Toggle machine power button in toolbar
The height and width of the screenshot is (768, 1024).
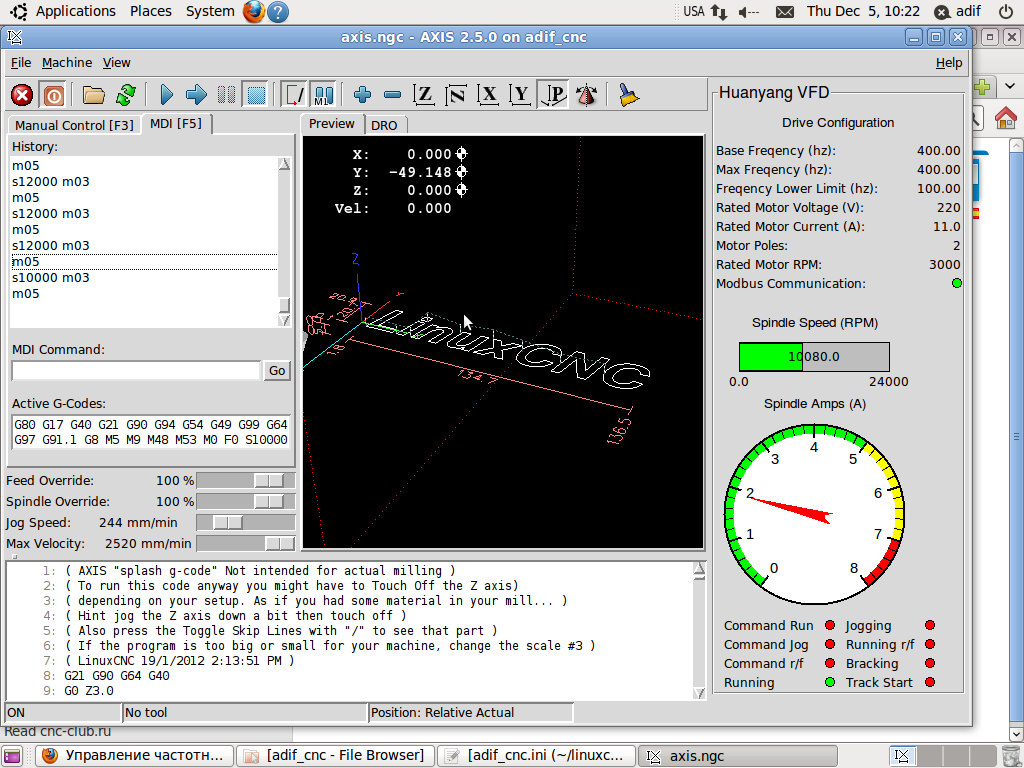pos(54,95)
